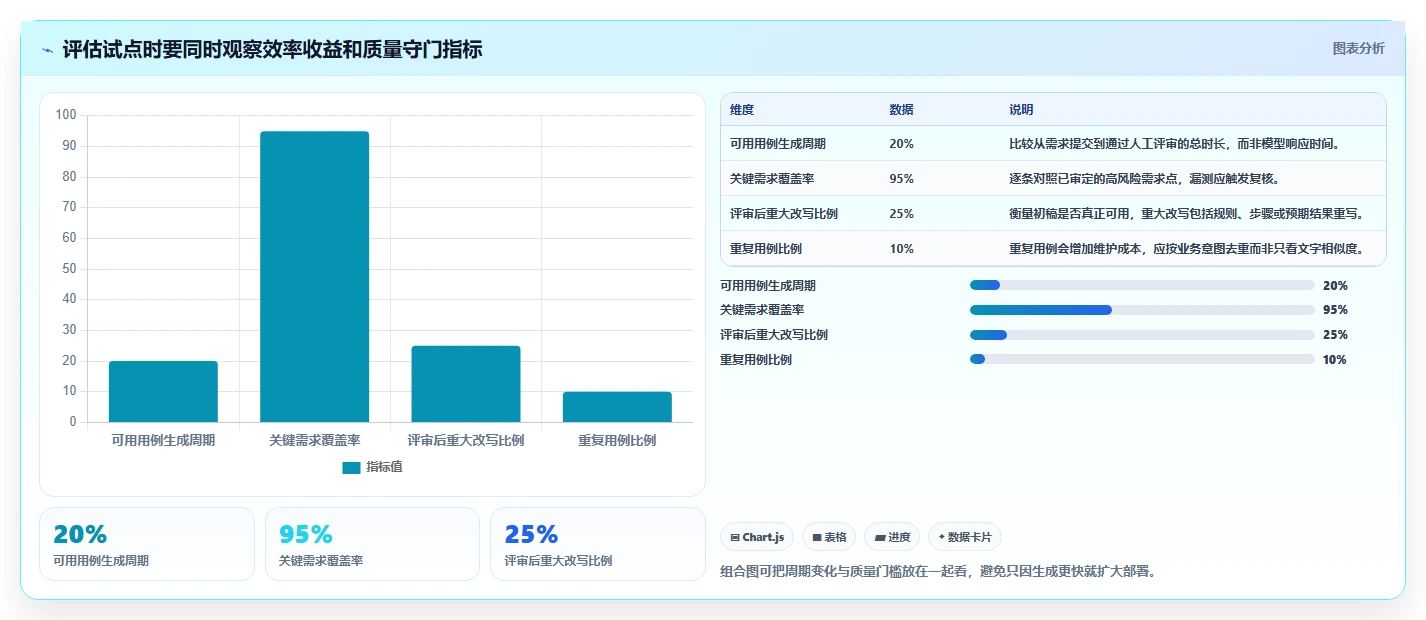This screenshot has height=620, width=1426.
Task: Click progress label 评审后重大改写比例 beside bar
Action: click(774, 335)
